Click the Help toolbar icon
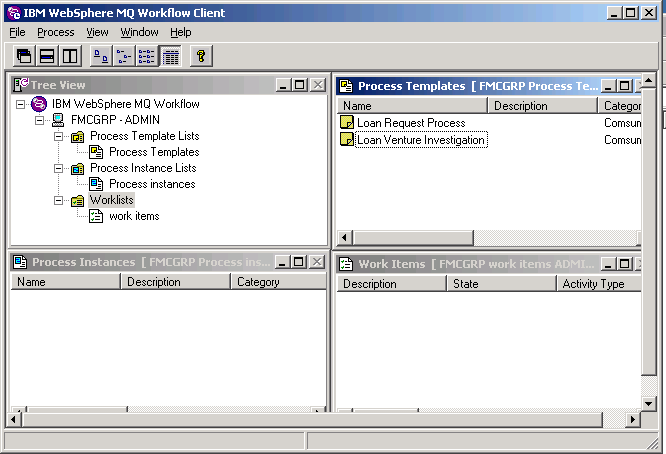This screenshot has height=454, width=666. (201, 56)
